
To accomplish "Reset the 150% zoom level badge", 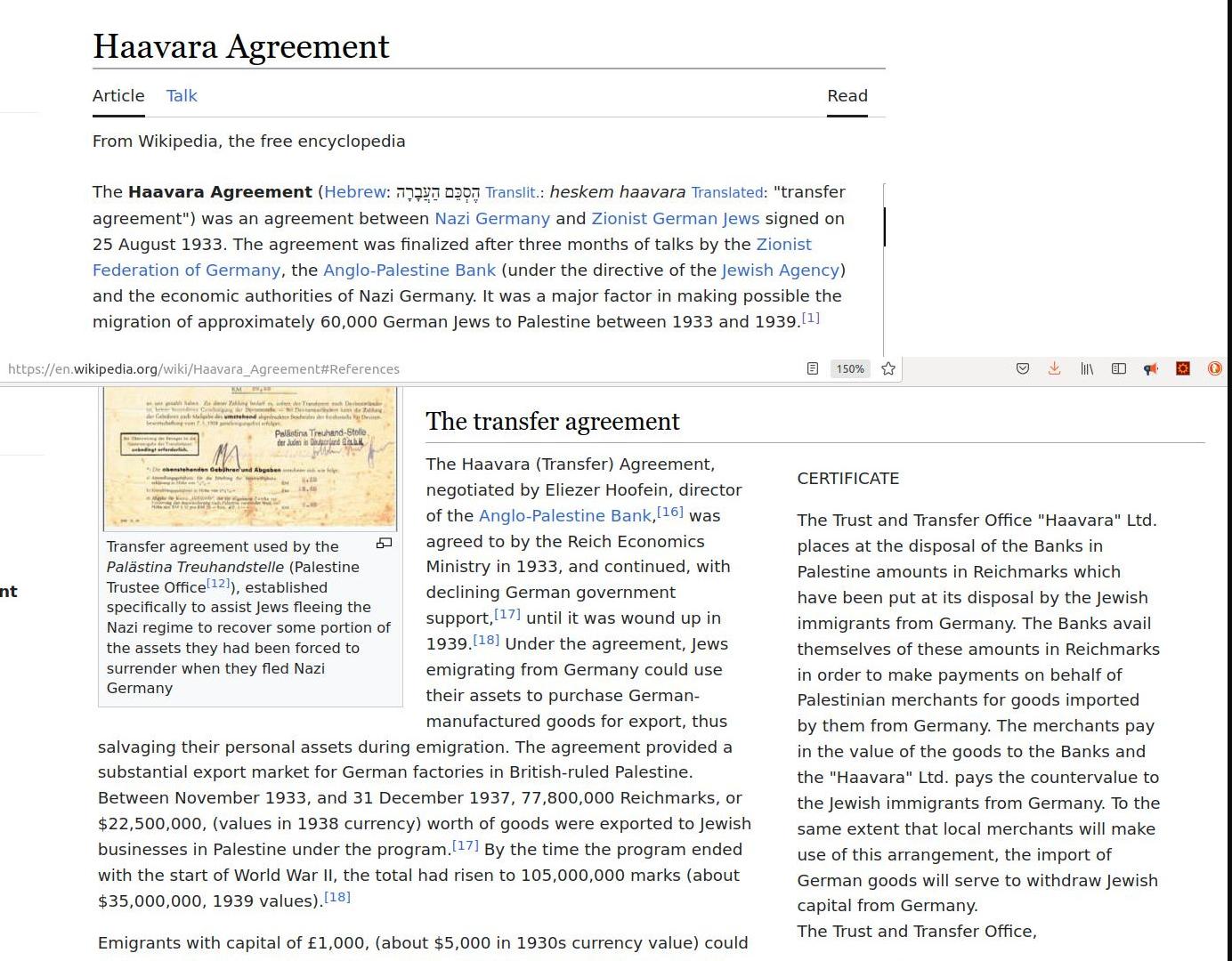I will (x=850, y=368).
